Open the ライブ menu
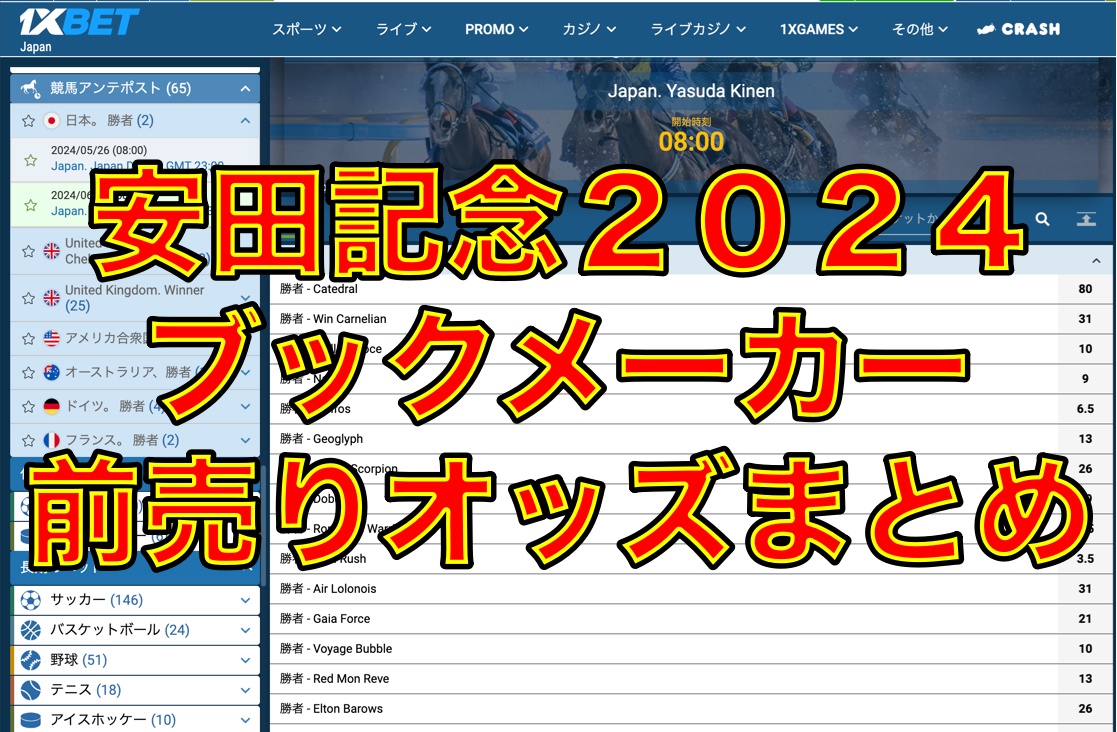Screen dimensions: 1117x732 [x=403, y=29]
